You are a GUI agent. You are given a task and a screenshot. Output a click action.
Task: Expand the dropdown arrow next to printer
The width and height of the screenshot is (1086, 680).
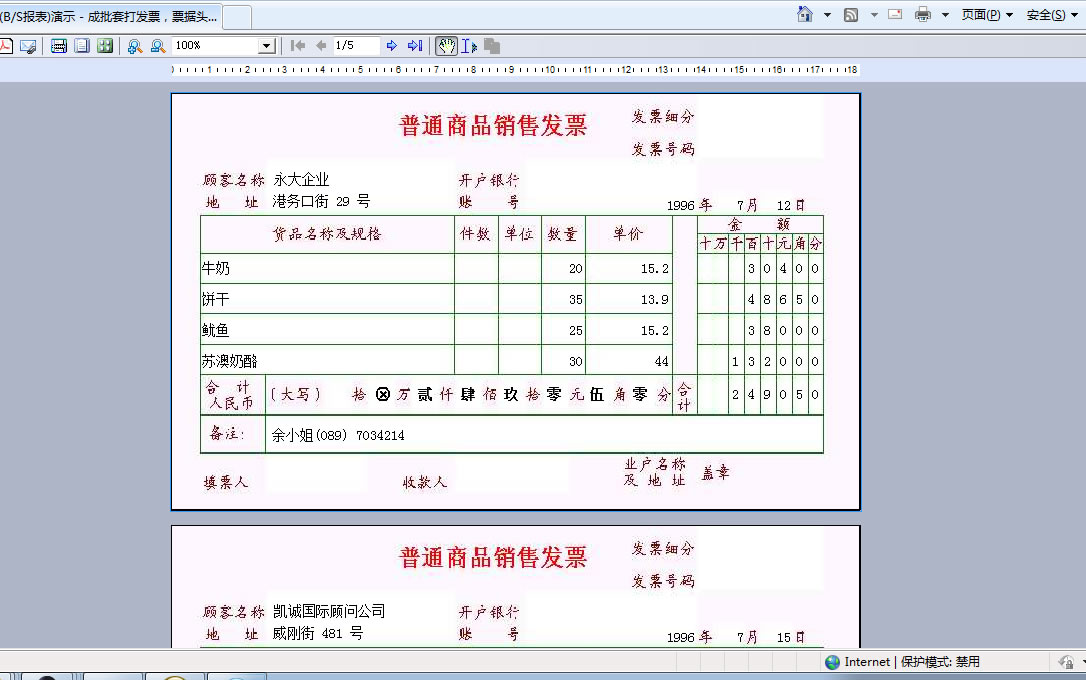coord(945,15)
